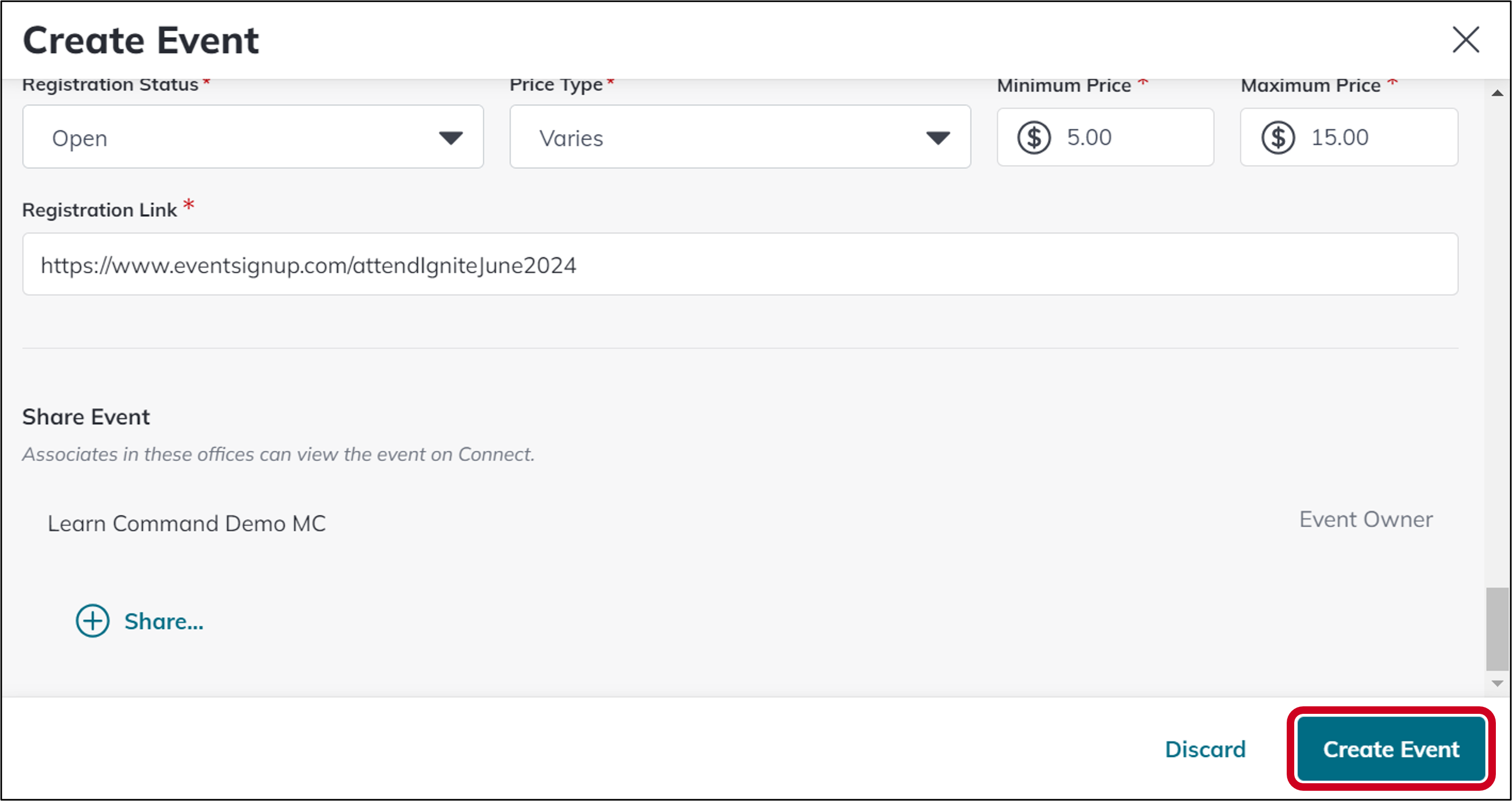Select Learn Command Demo MC office entry

(x=187, y=523)
